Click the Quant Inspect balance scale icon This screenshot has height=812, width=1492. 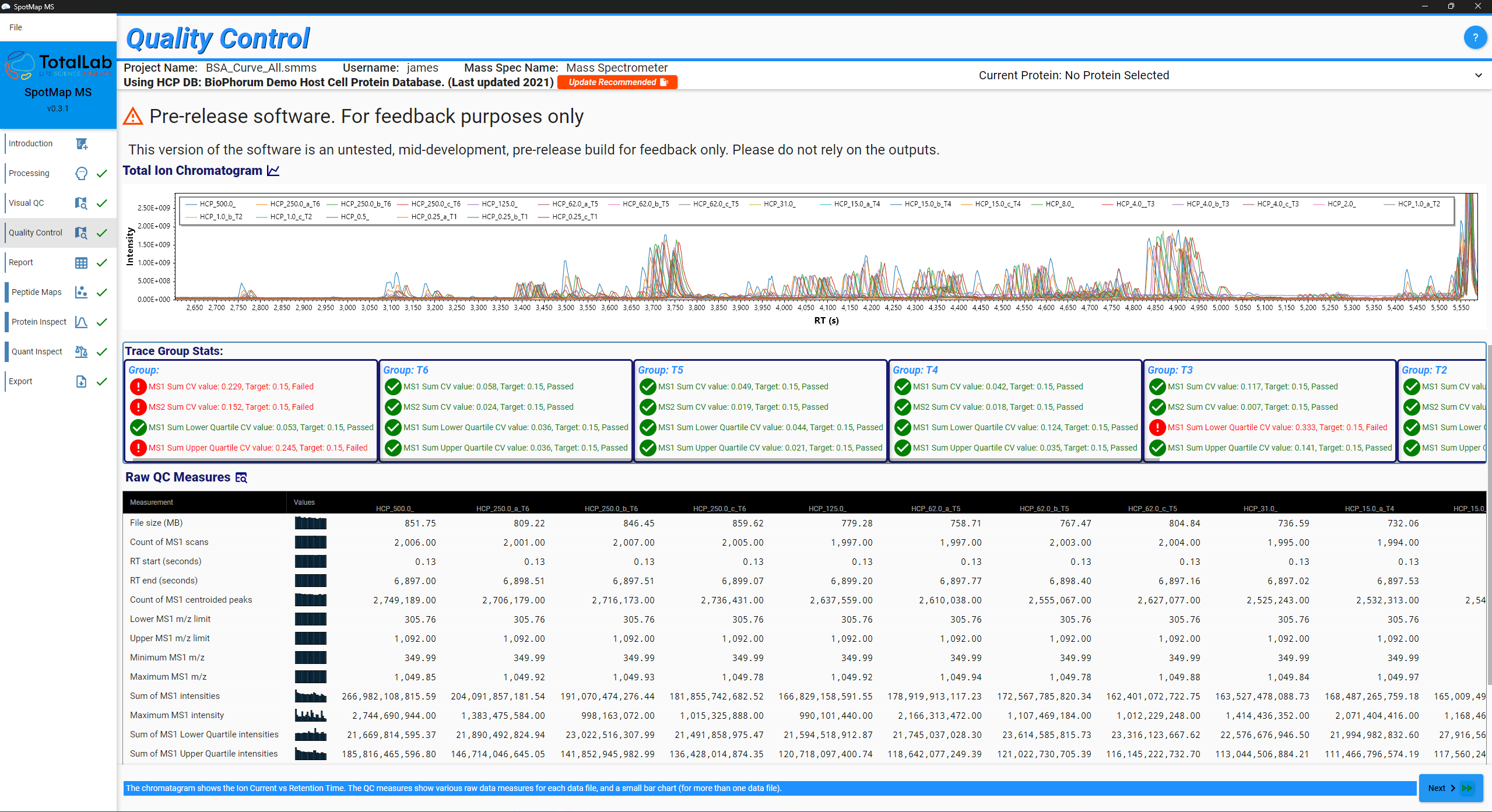pos(82,351)
